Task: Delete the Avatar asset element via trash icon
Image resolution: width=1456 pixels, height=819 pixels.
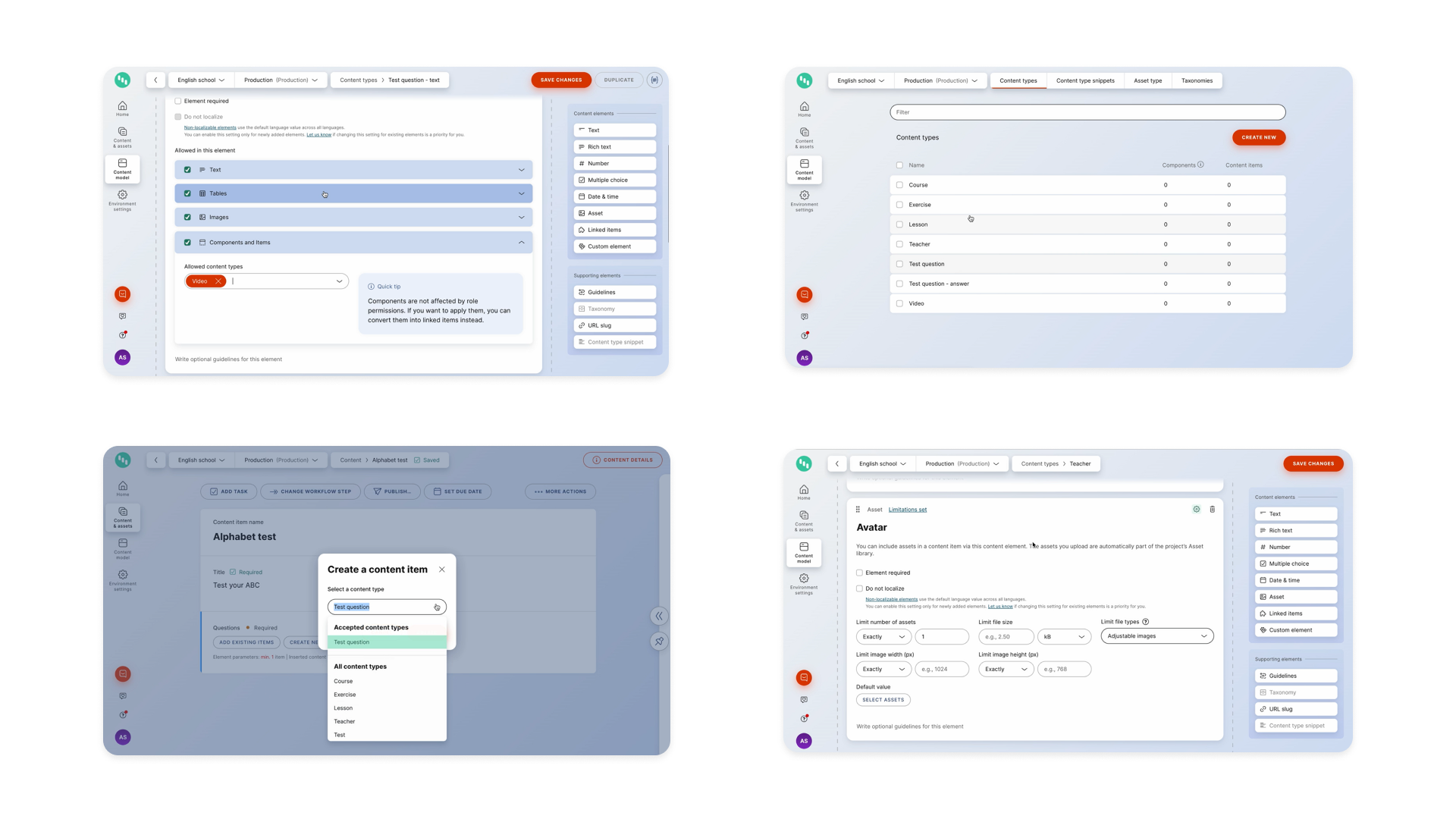Action: pyautogui.click(x=1212, y=510)
